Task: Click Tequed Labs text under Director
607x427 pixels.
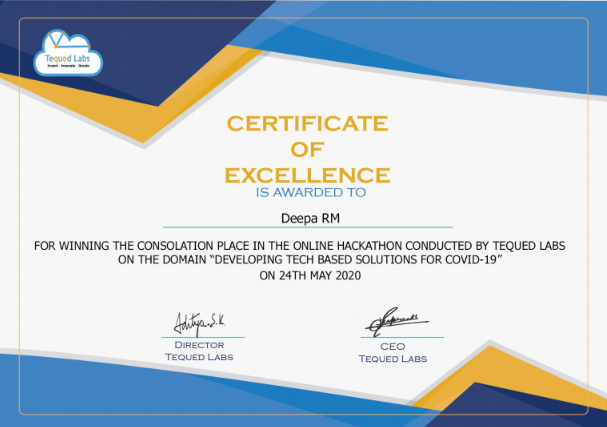Action: coord(199,357)
